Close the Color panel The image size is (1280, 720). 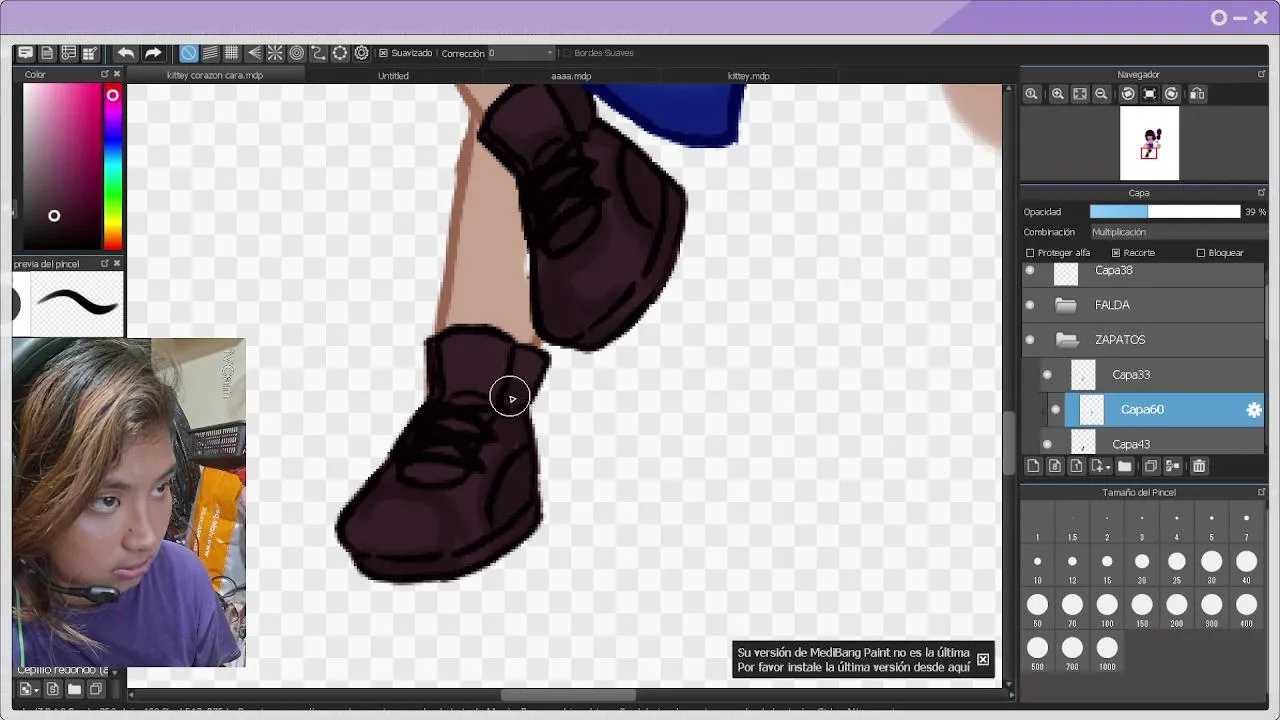(117, 74)
